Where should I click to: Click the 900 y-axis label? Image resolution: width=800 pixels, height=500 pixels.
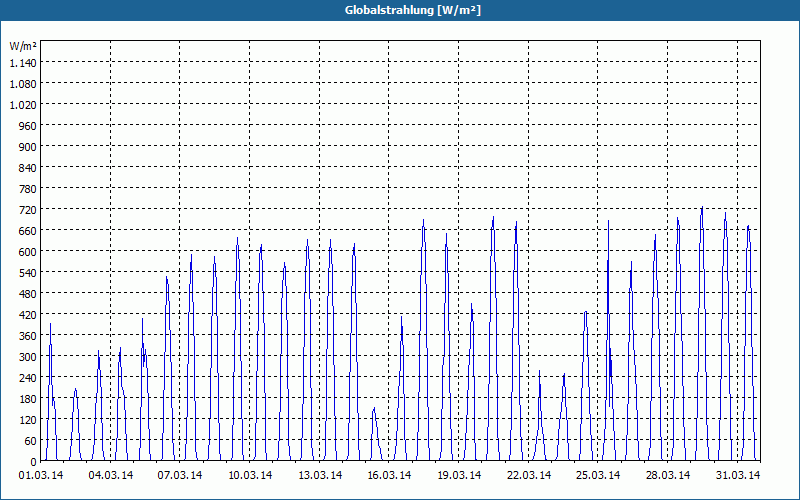[x=28, y=147]
